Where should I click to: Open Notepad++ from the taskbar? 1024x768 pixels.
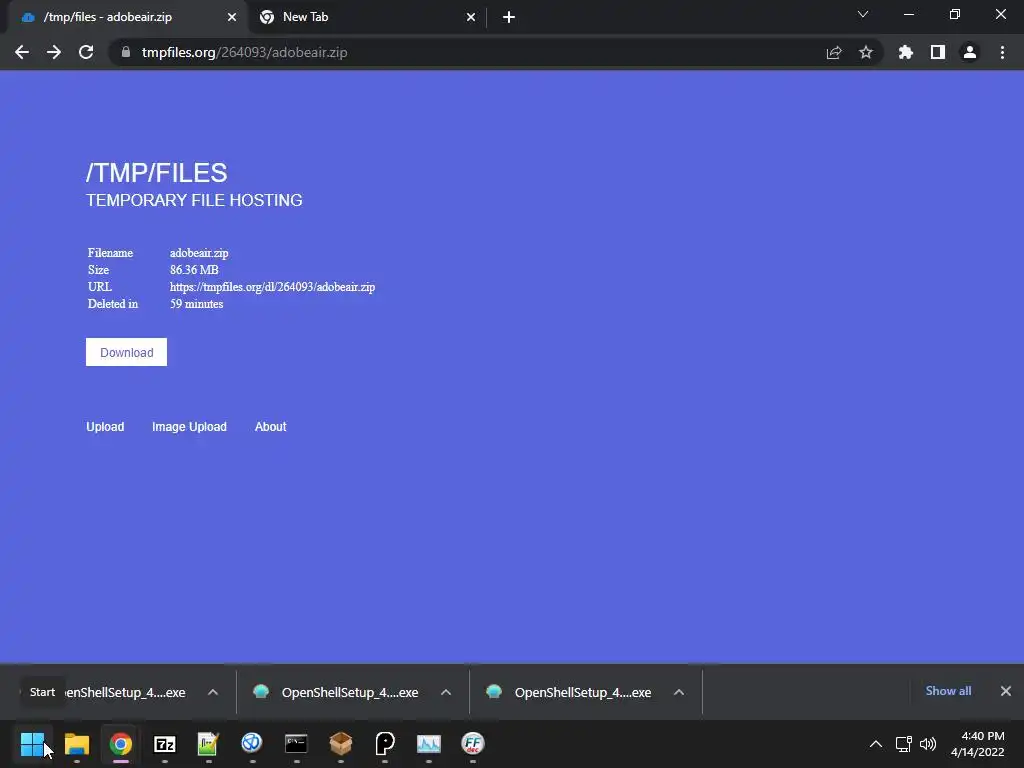click(208, 743)
